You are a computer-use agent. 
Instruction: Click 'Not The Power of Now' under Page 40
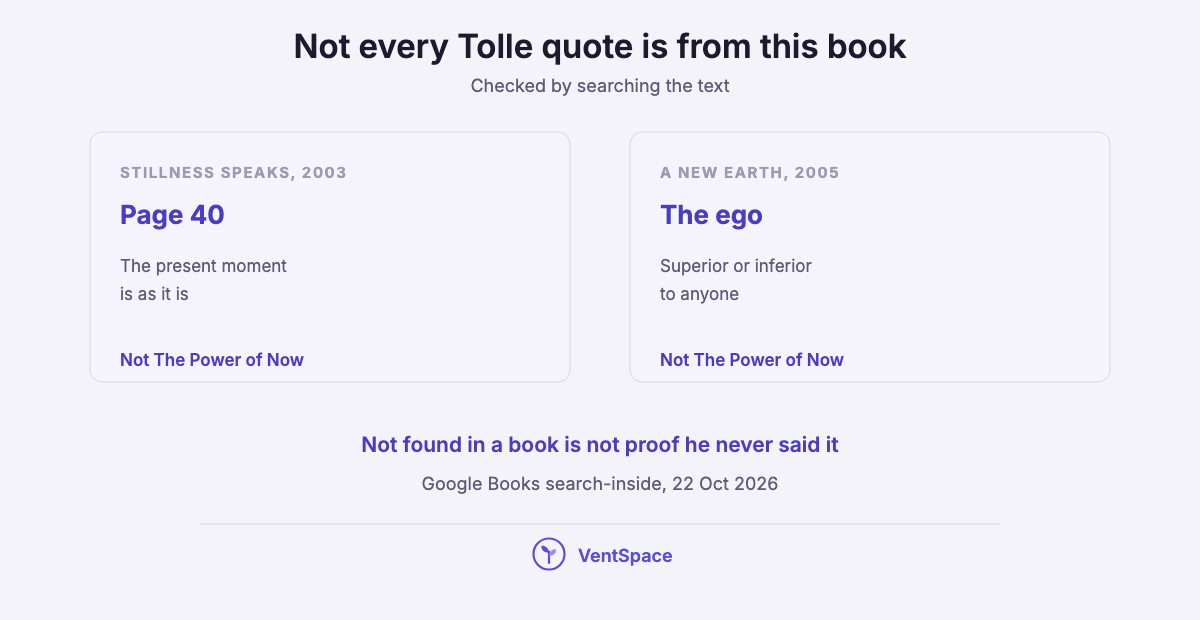[212, 360]
